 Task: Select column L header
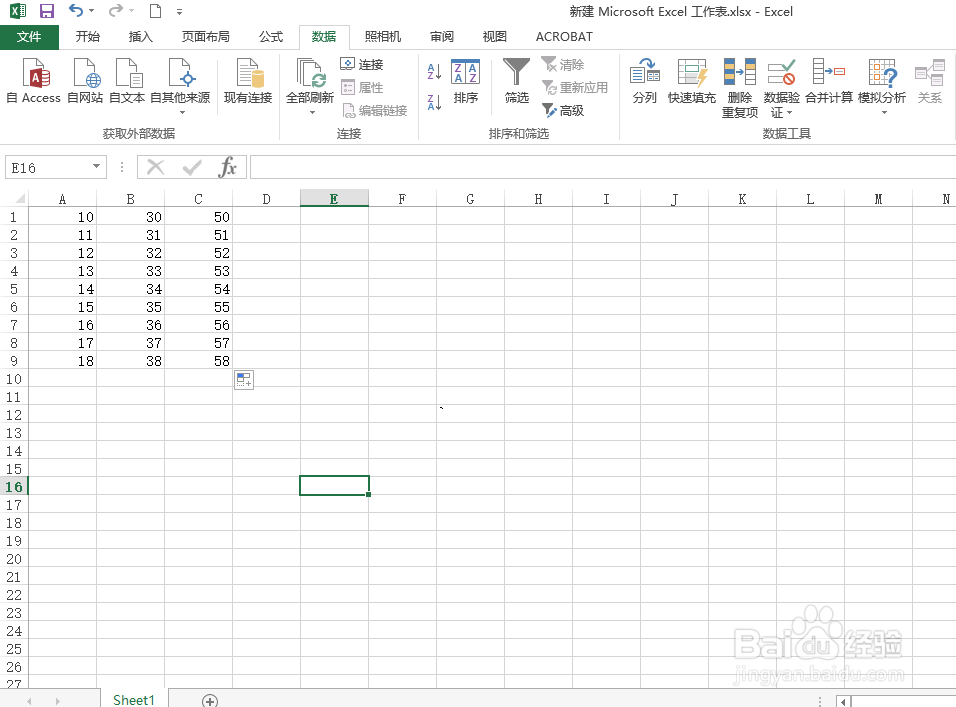810,199
